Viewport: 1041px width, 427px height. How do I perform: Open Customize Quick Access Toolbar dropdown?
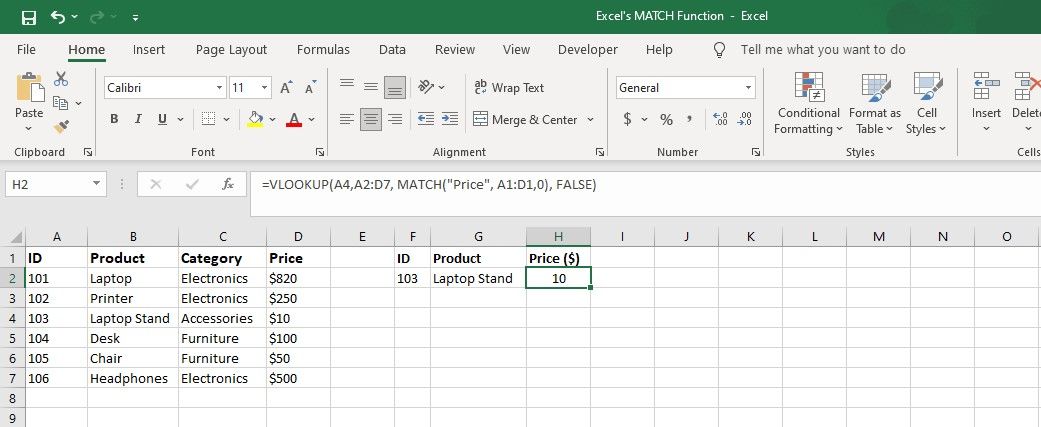[135, 18]
